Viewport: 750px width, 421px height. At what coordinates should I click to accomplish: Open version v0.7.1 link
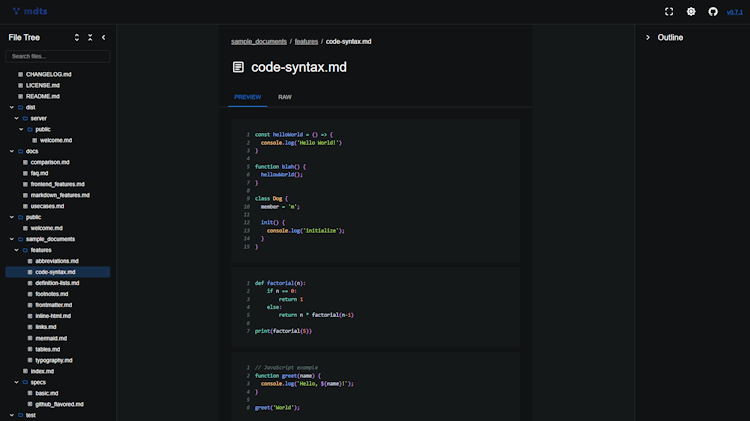tap(734, 12)
